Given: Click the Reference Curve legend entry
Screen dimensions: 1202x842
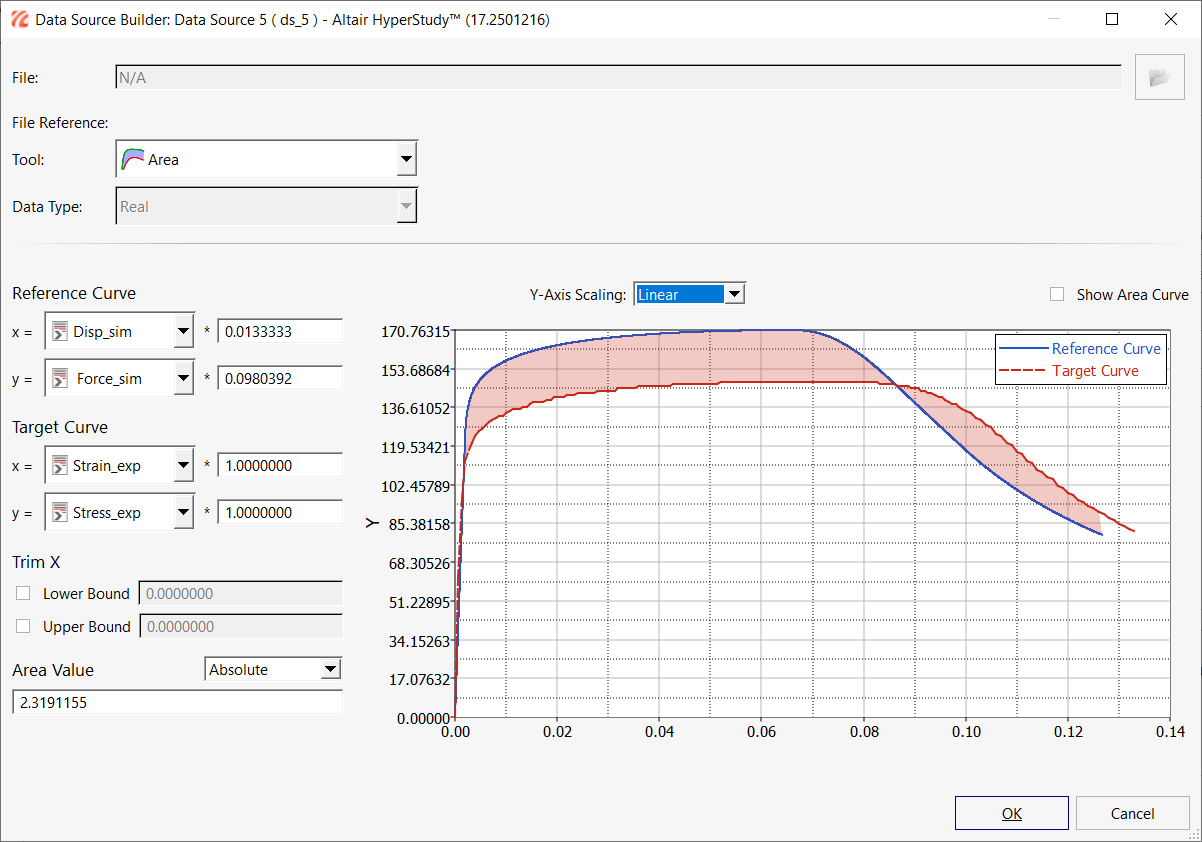Looking at the screenshot, I should point(1105,349).
